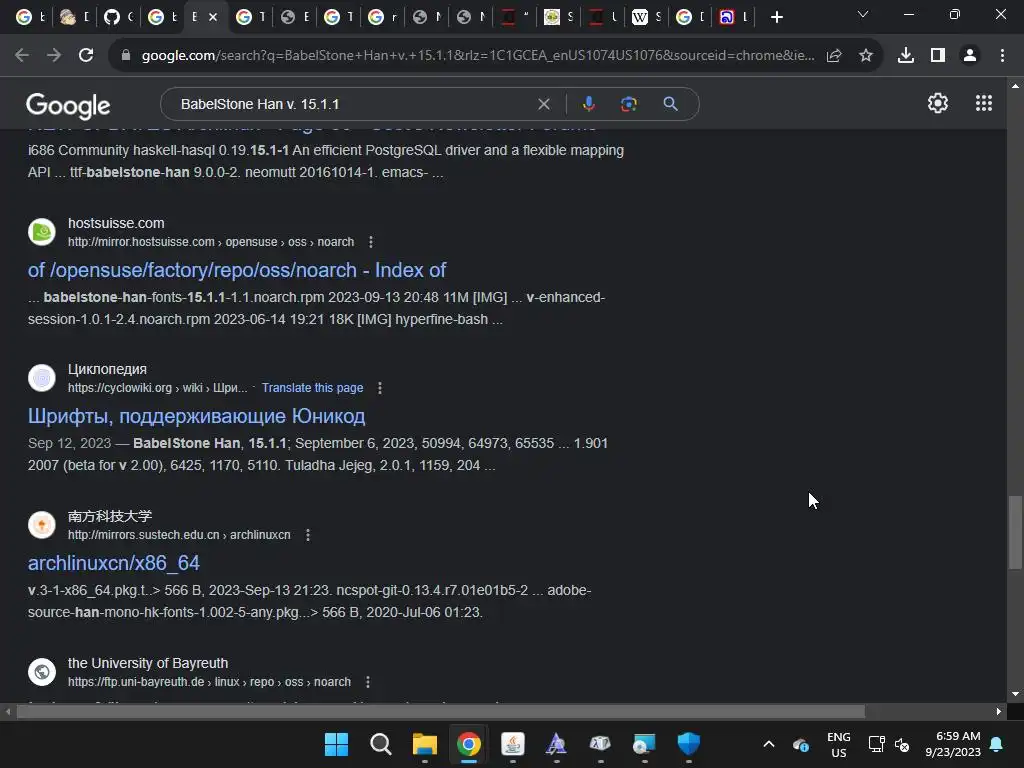Open more options for University of Bayreuth result

point(368,682)
